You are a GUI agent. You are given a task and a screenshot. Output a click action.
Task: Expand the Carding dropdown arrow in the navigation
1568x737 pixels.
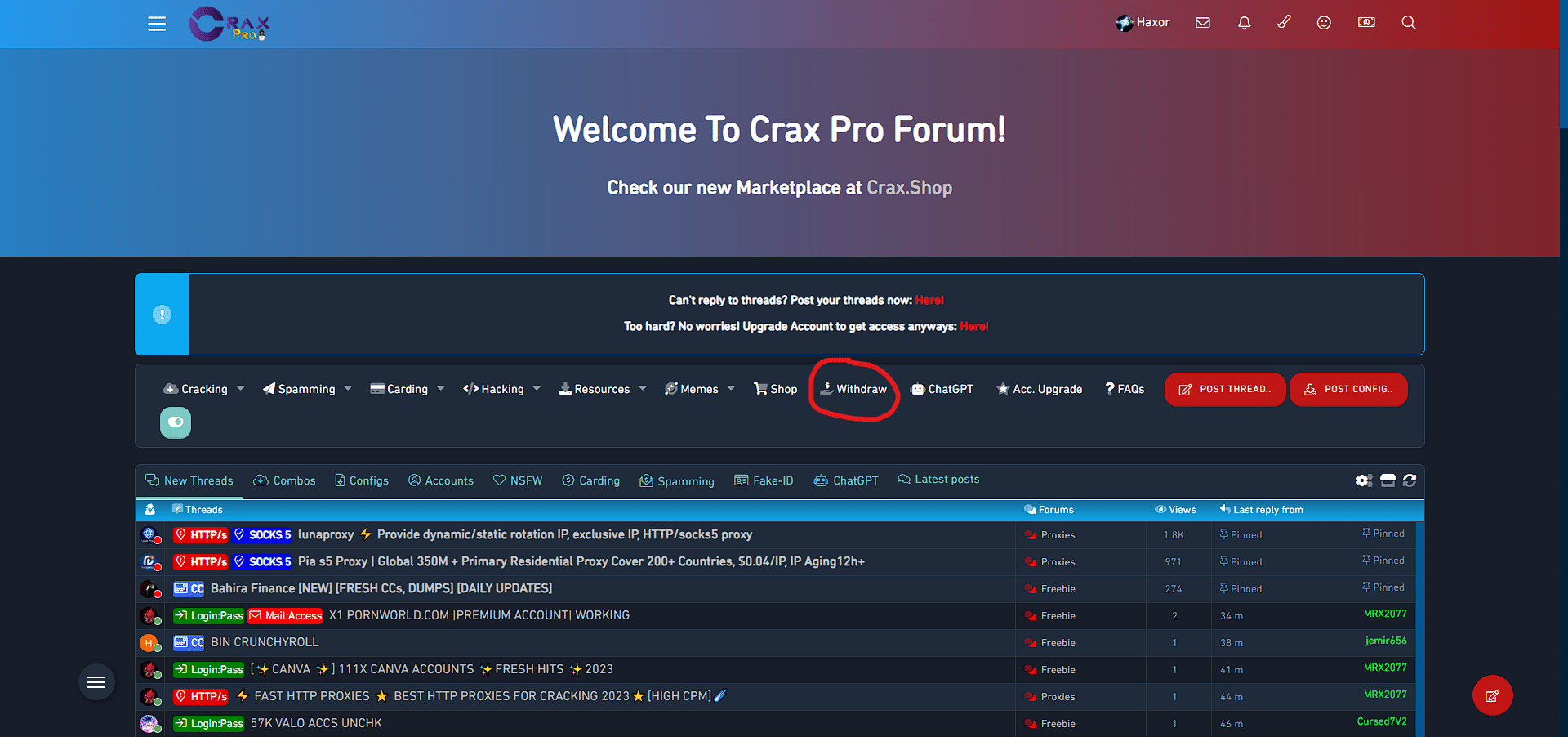[x=441, y=389]
